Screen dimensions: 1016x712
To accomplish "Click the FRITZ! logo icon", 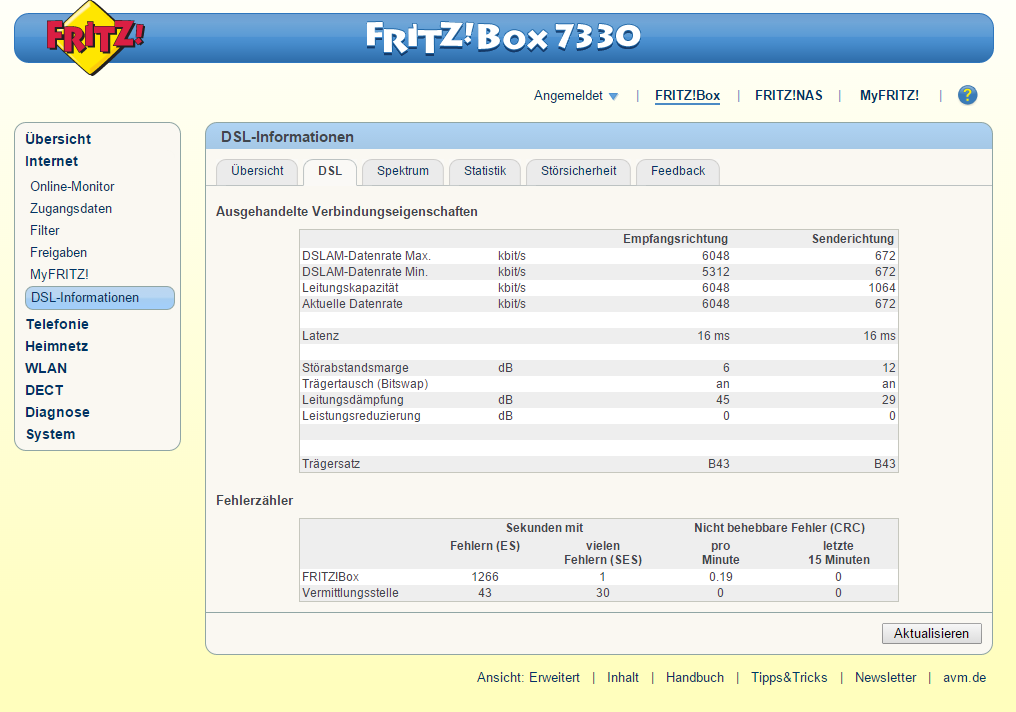I will (x=95, y=37).
